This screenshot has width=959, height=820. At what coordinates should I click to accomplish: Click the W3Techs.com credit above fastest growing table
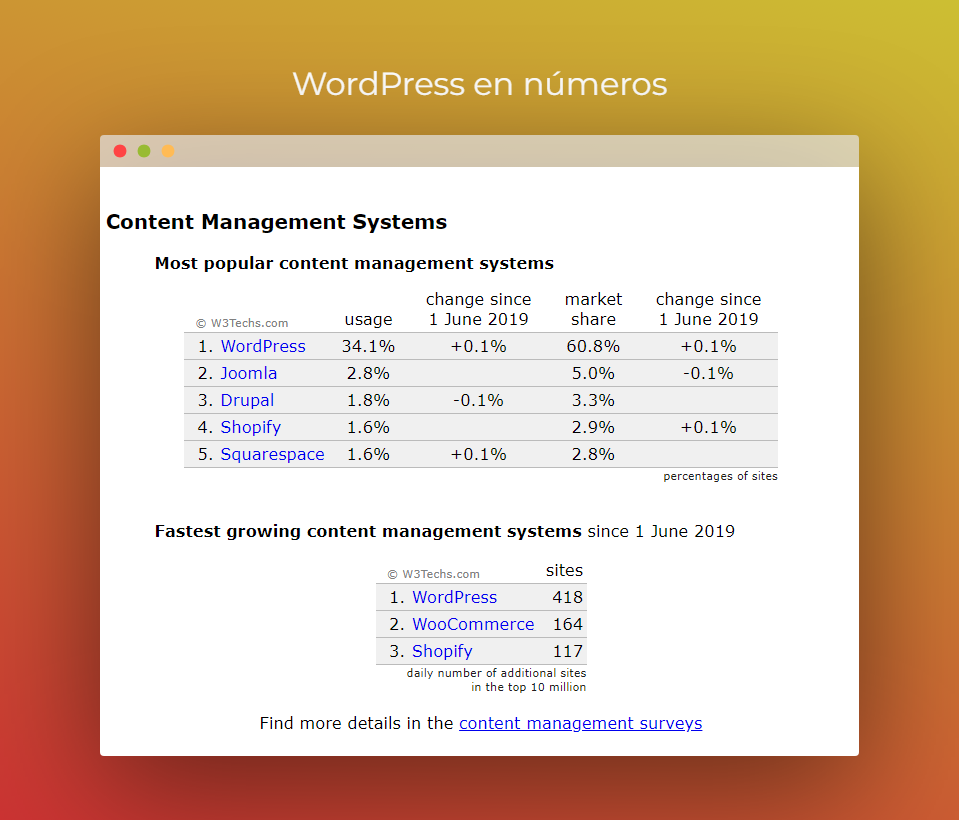pos(434,574)
